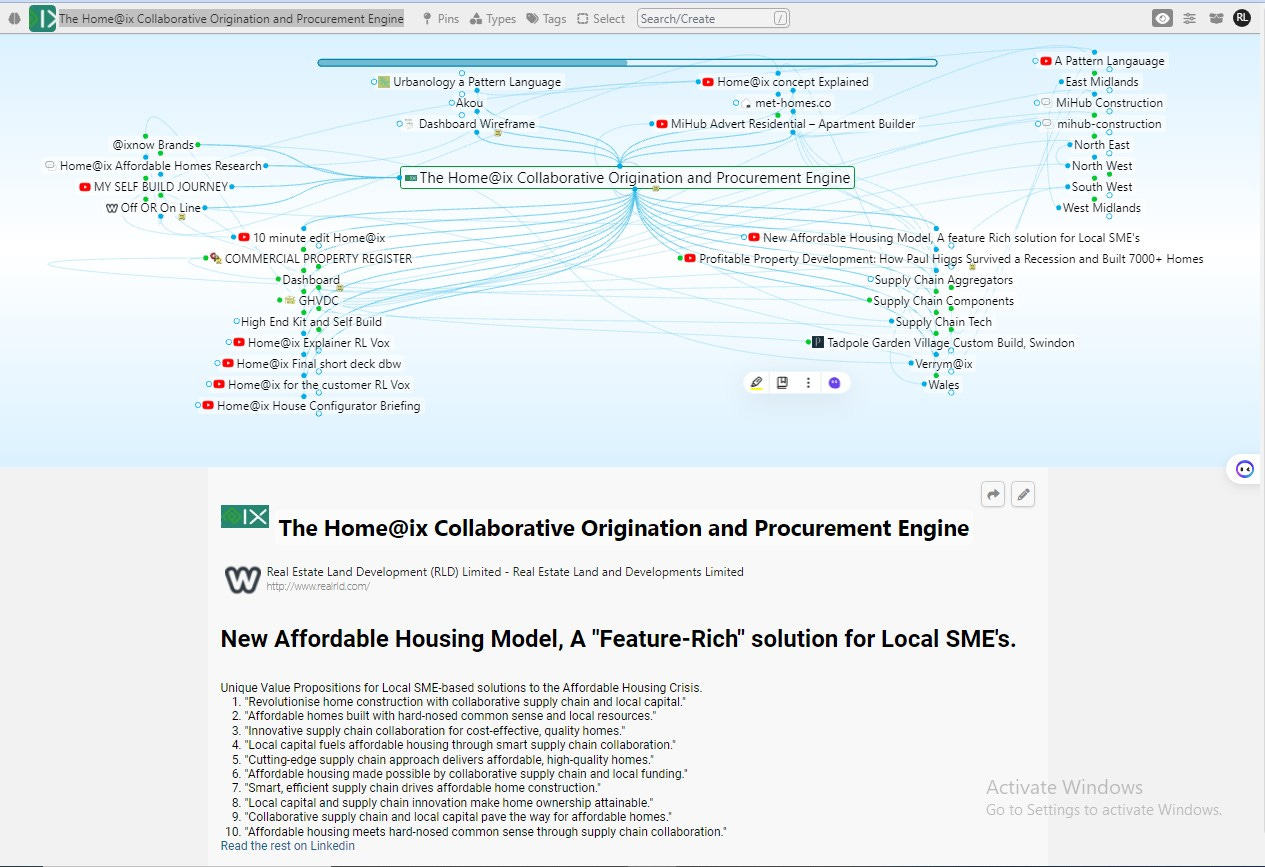The image size is (1265, 867).
Task: Open the East Midlands thought
Action: pos(1102,82)
